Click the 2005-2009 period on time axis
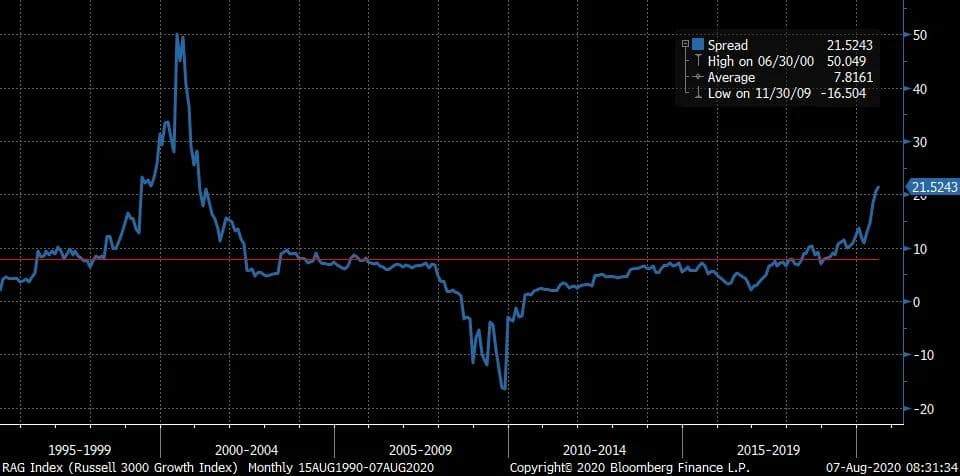 [x=421, y=448]
